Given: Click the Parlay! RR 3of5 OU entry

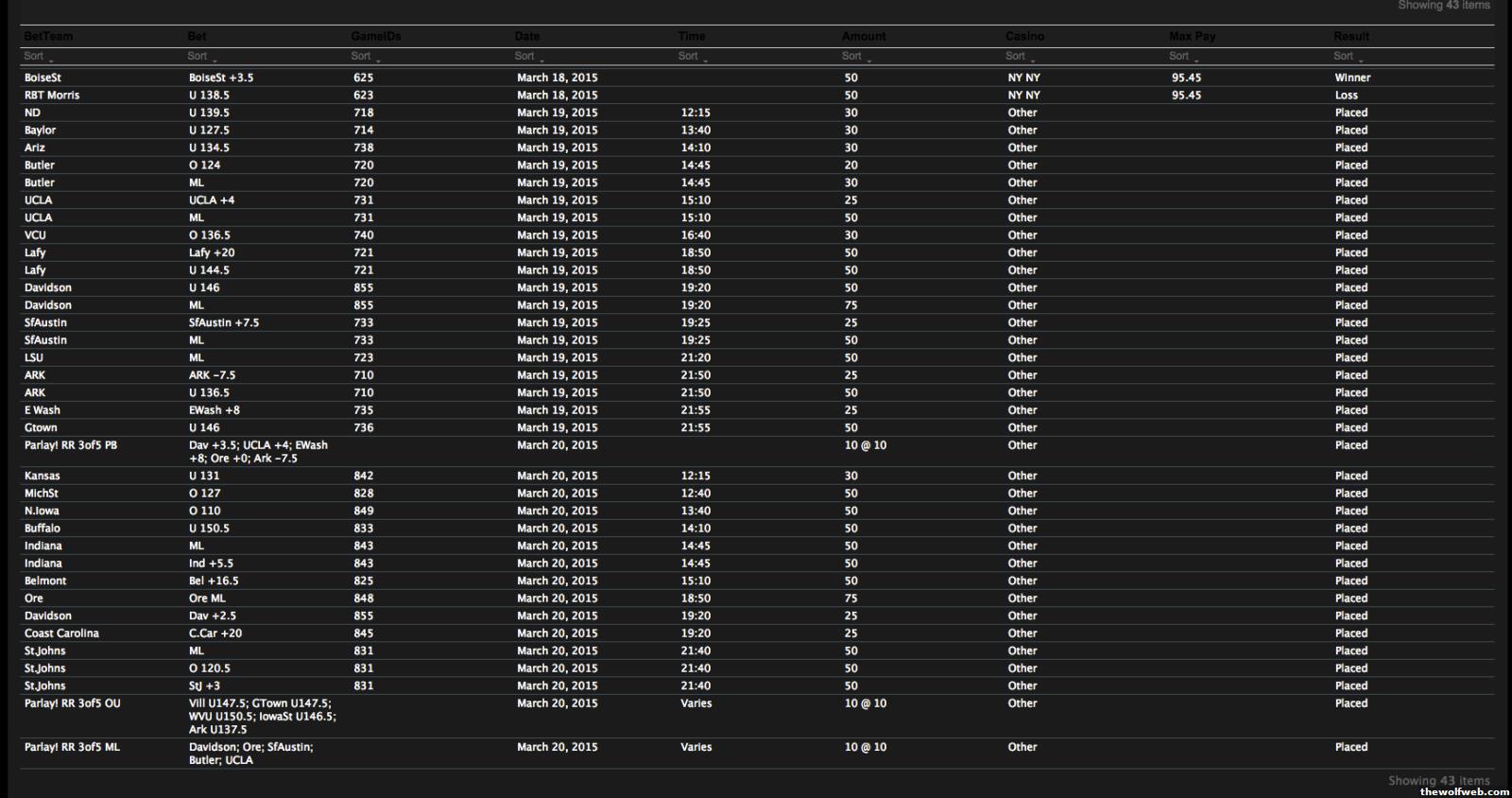Looking at the screenshot, I should tap(72, 703).
